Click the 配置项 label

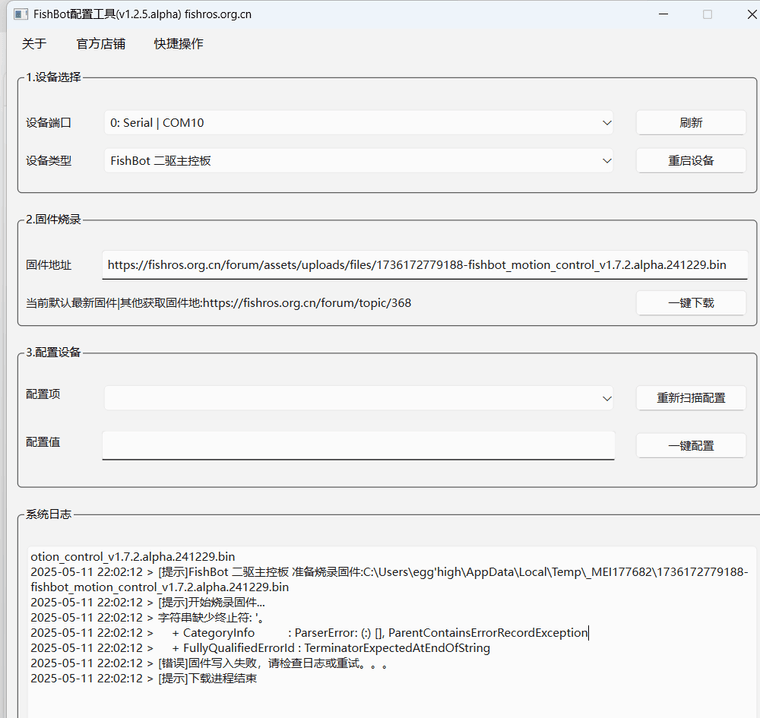coord(43,394)
